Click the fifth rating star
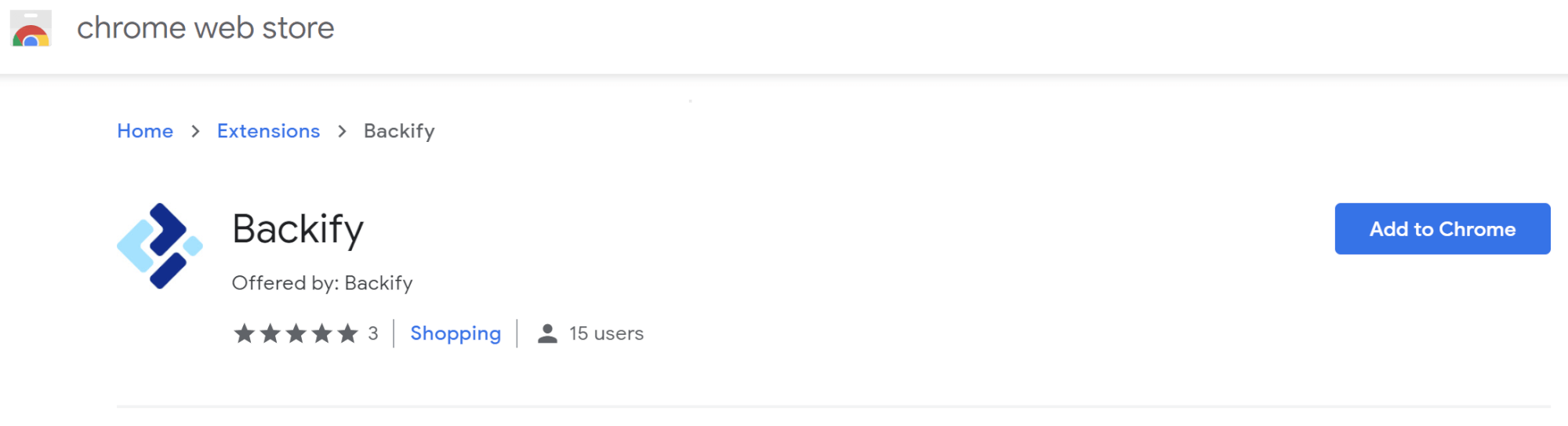1568x426 pixels. click(x=348, y=333)
